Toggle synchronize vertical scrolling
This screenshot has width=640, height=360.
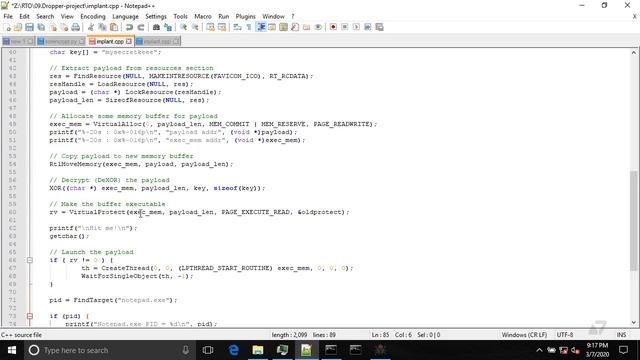[x=210, y=27]
